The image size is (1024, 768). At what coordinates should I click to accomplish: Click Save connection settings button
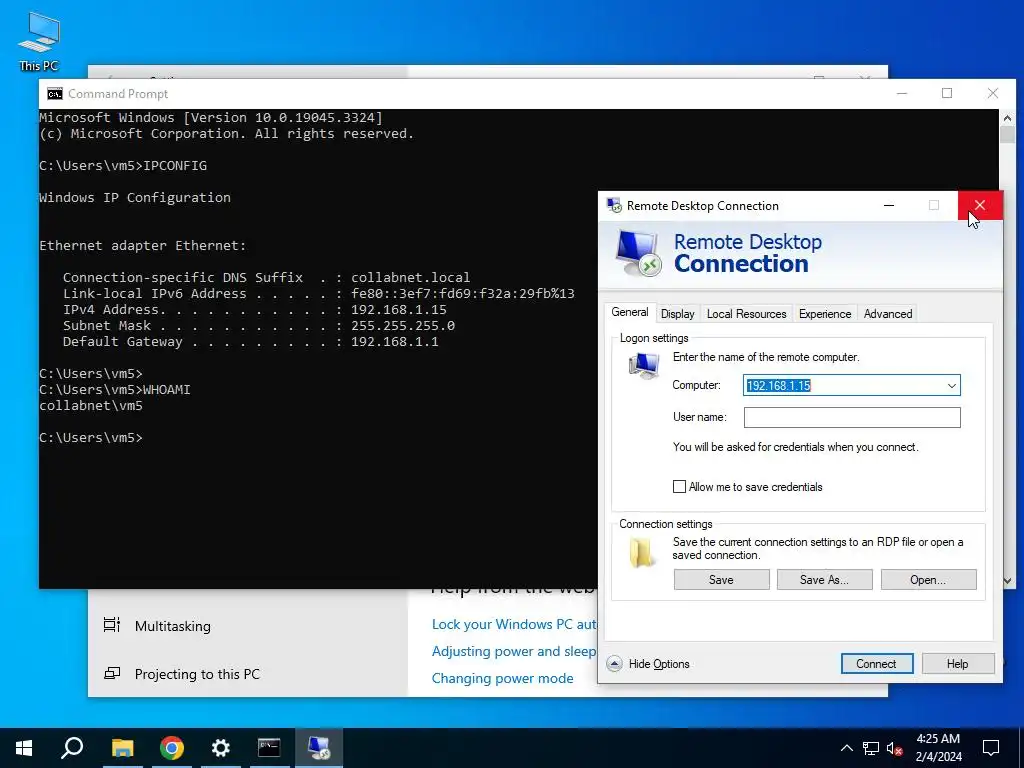tap(721, 580)
